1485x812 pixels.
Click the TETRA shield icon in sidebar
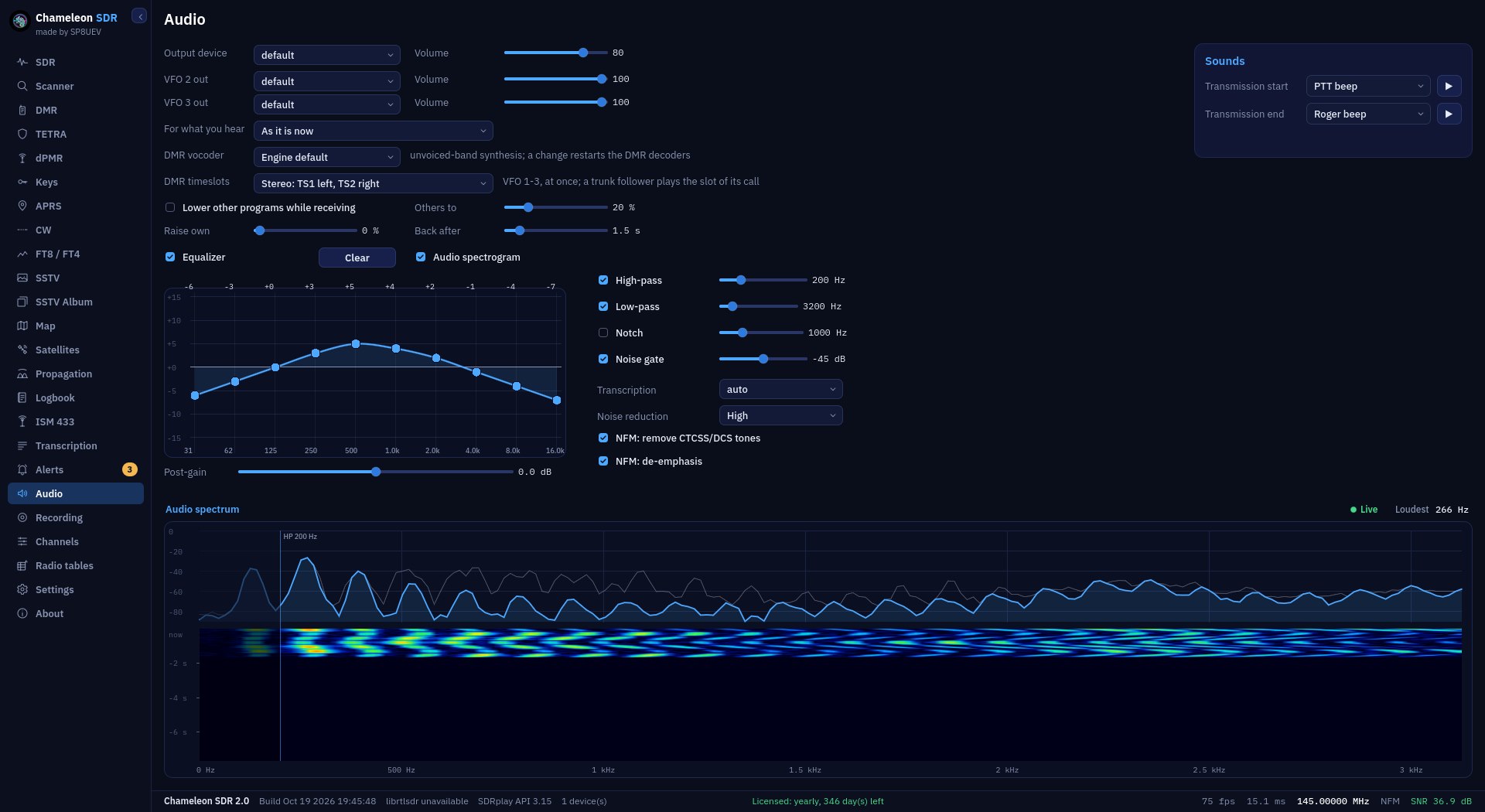22,134
